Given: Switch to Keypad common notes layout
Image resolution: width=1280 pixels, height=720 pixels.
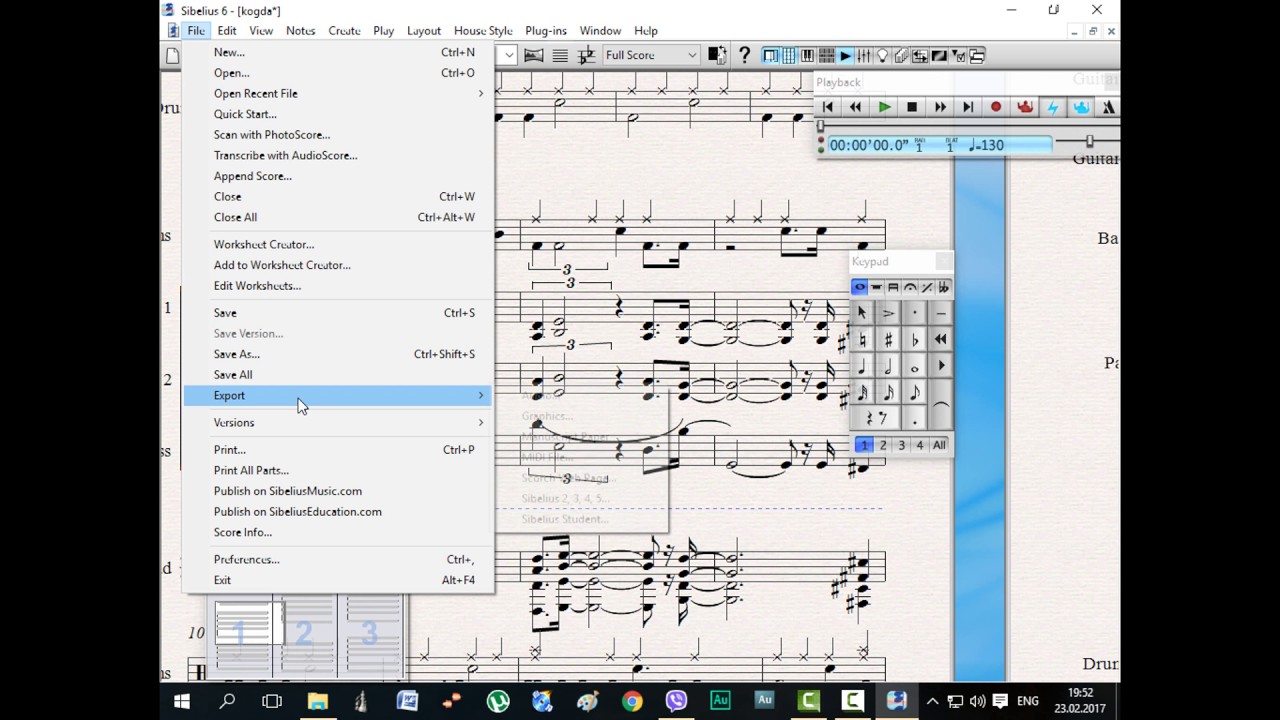Looking at the screenshot, I should coord(859,287).
